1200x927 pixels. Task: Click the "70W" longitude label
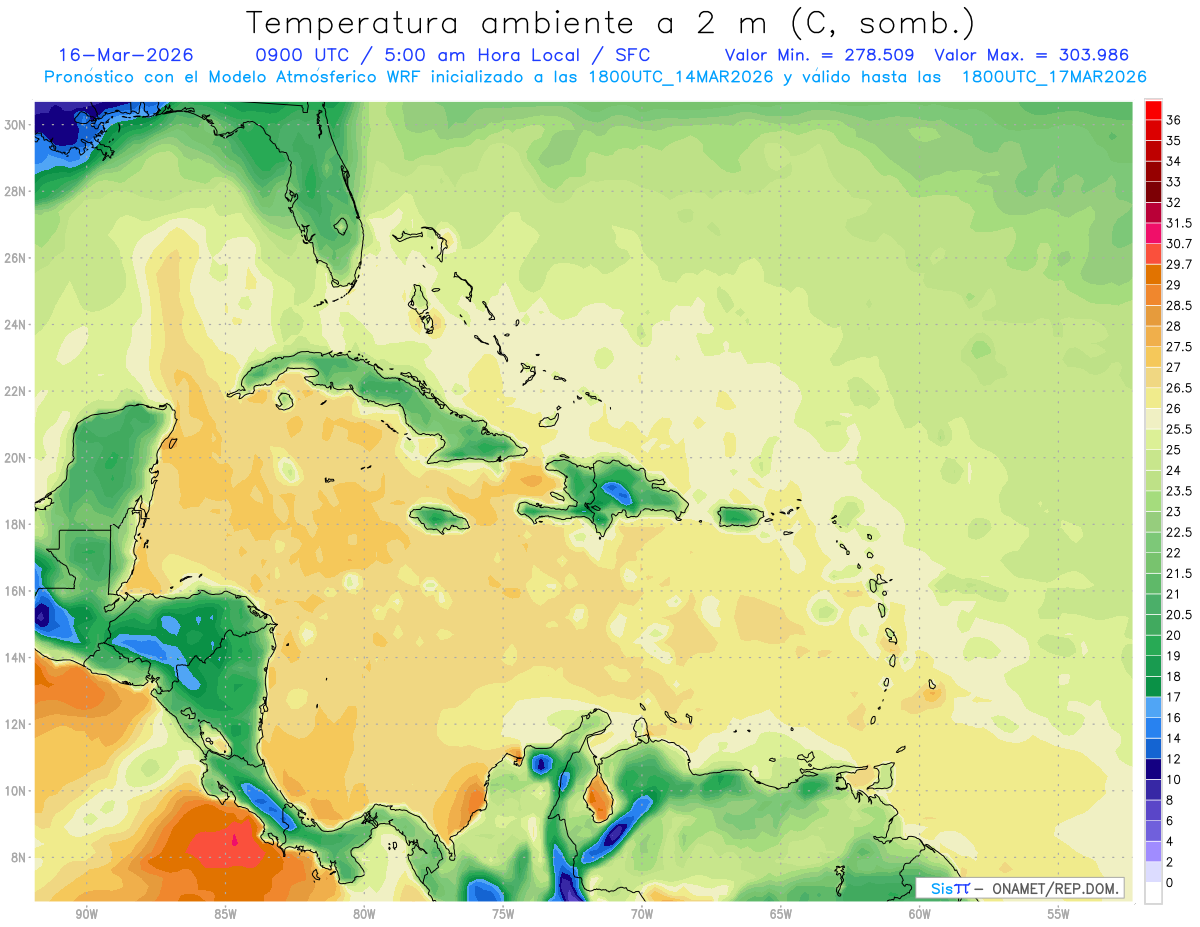642,914
